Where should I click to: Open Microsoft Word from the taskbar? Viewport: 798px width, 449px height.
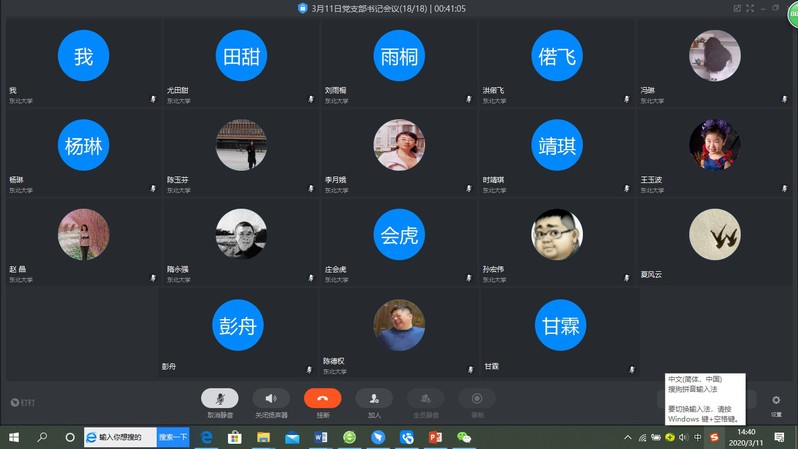(x=321, y=437)
